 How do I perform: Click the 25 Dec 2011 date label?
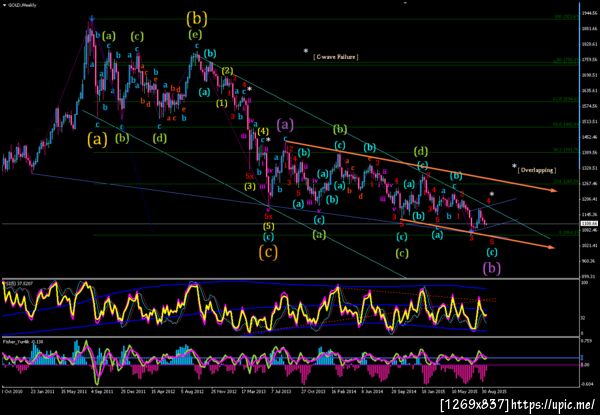[133, 391]
